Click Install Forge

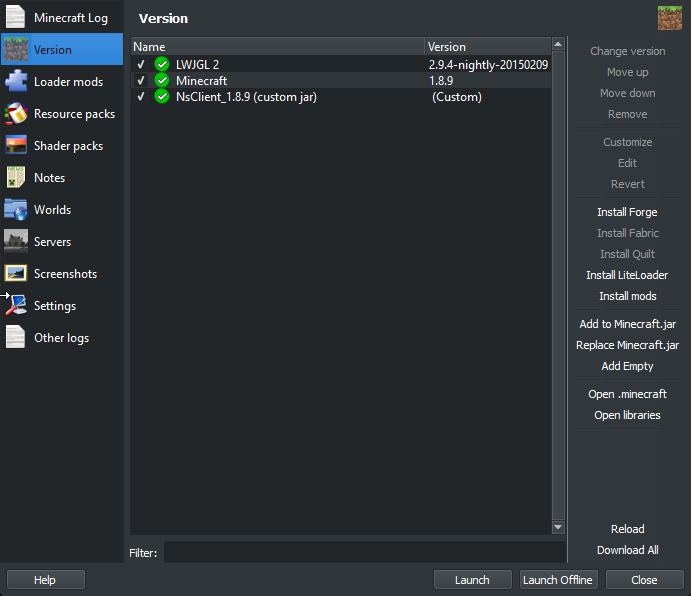tap(627, 212)
